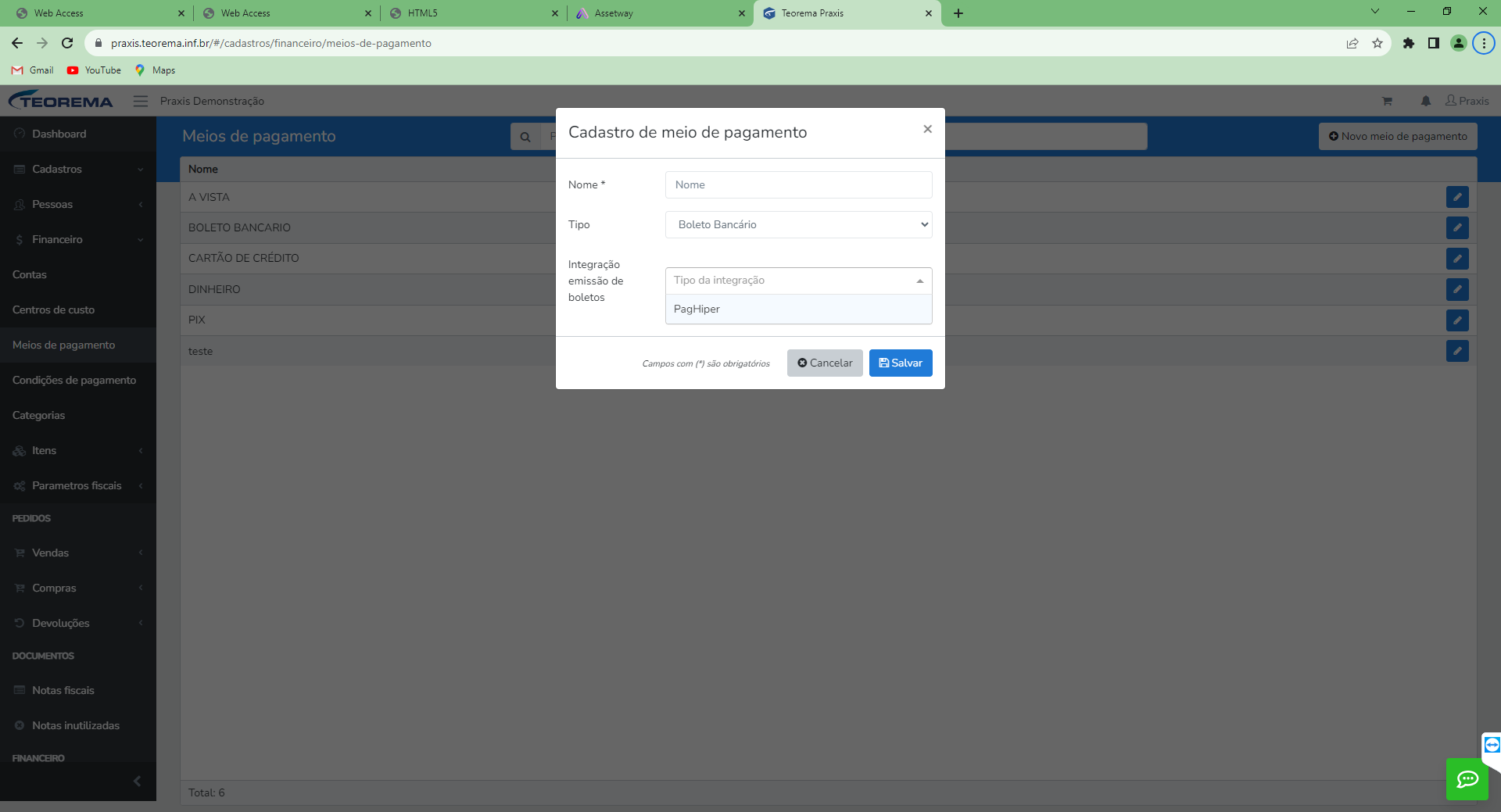Expand the Vendas sidebar section

tap(78, 553)
